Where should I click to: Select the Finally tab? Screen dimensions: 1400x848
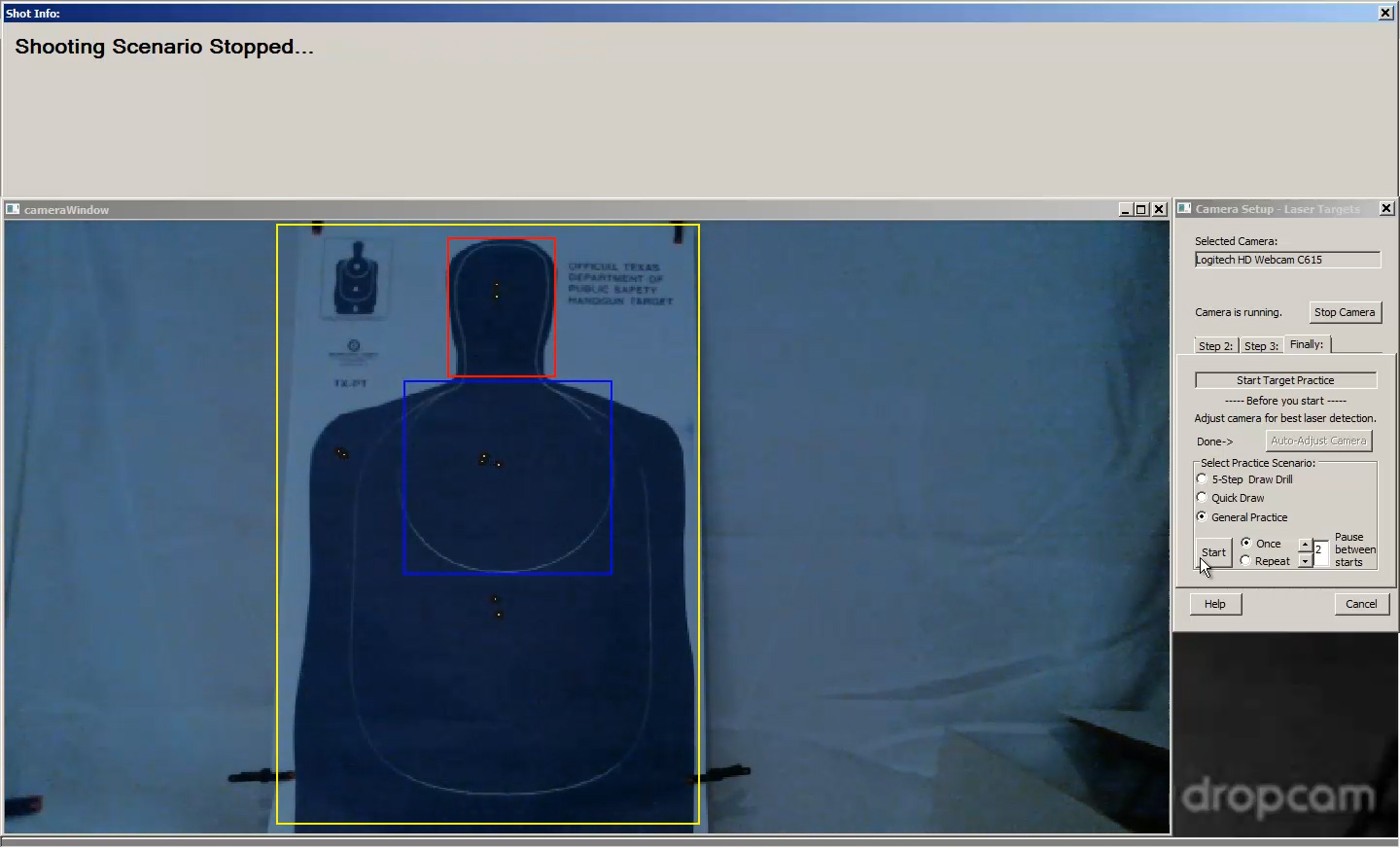1307,344
